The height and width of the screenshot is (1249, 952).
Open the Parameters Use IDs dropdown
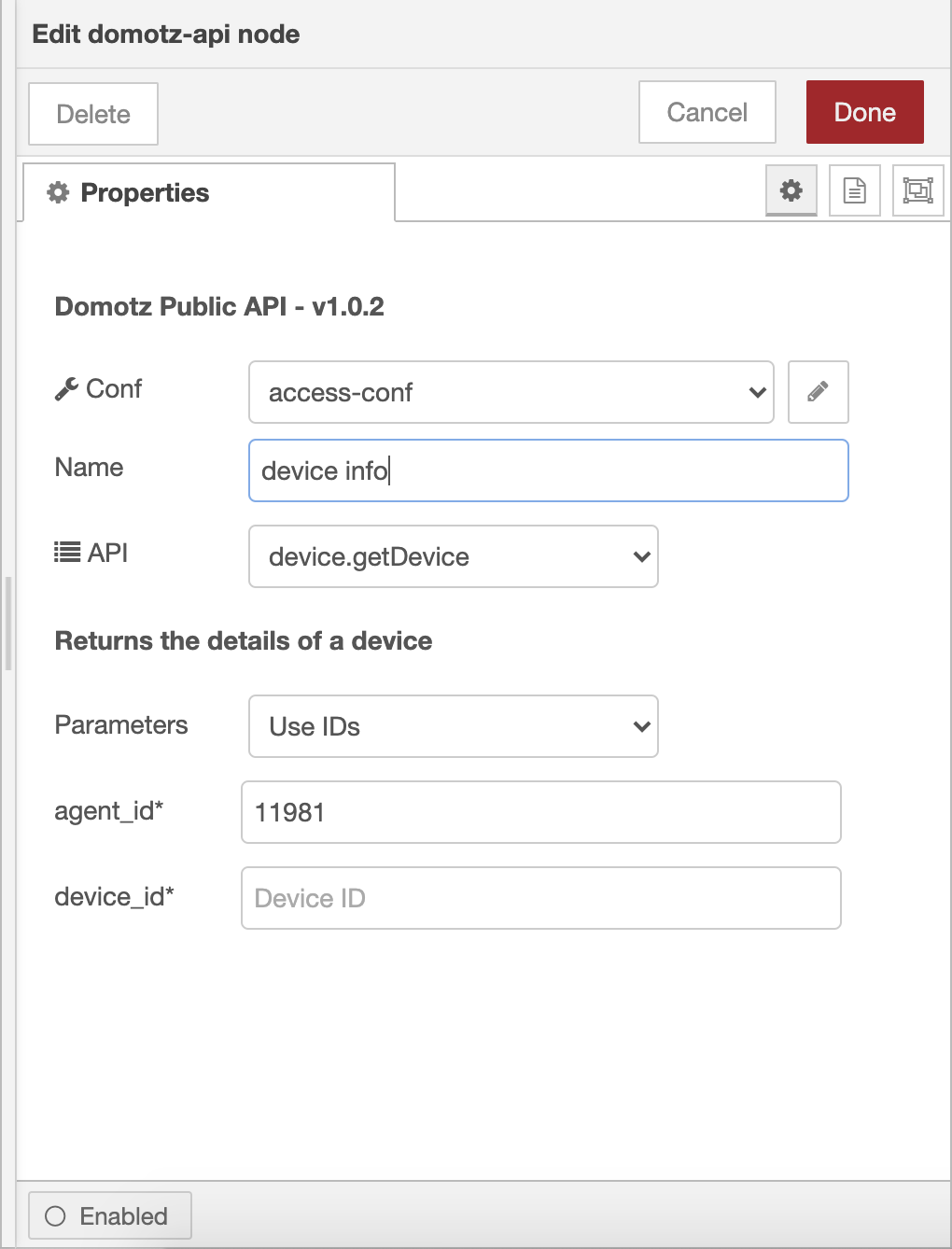(x=454, y=726)
